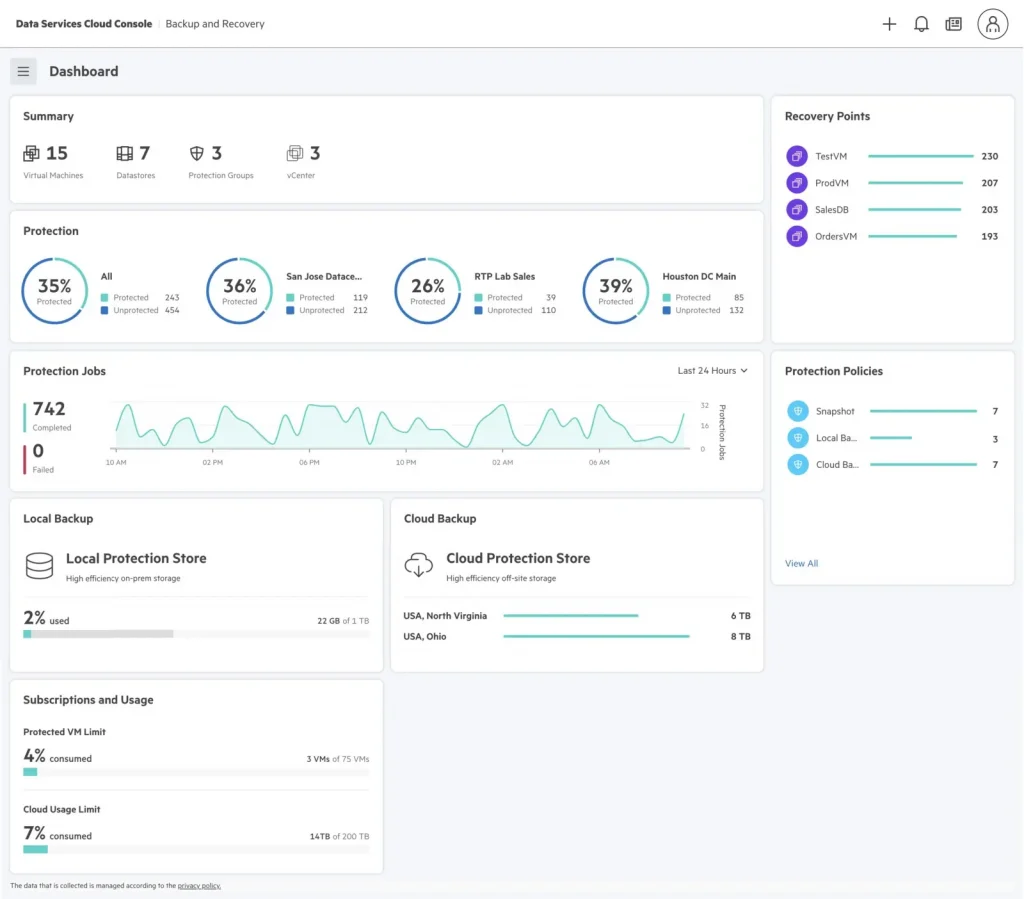Click the Local Backup usage progress bar

(x=98, y=633)
